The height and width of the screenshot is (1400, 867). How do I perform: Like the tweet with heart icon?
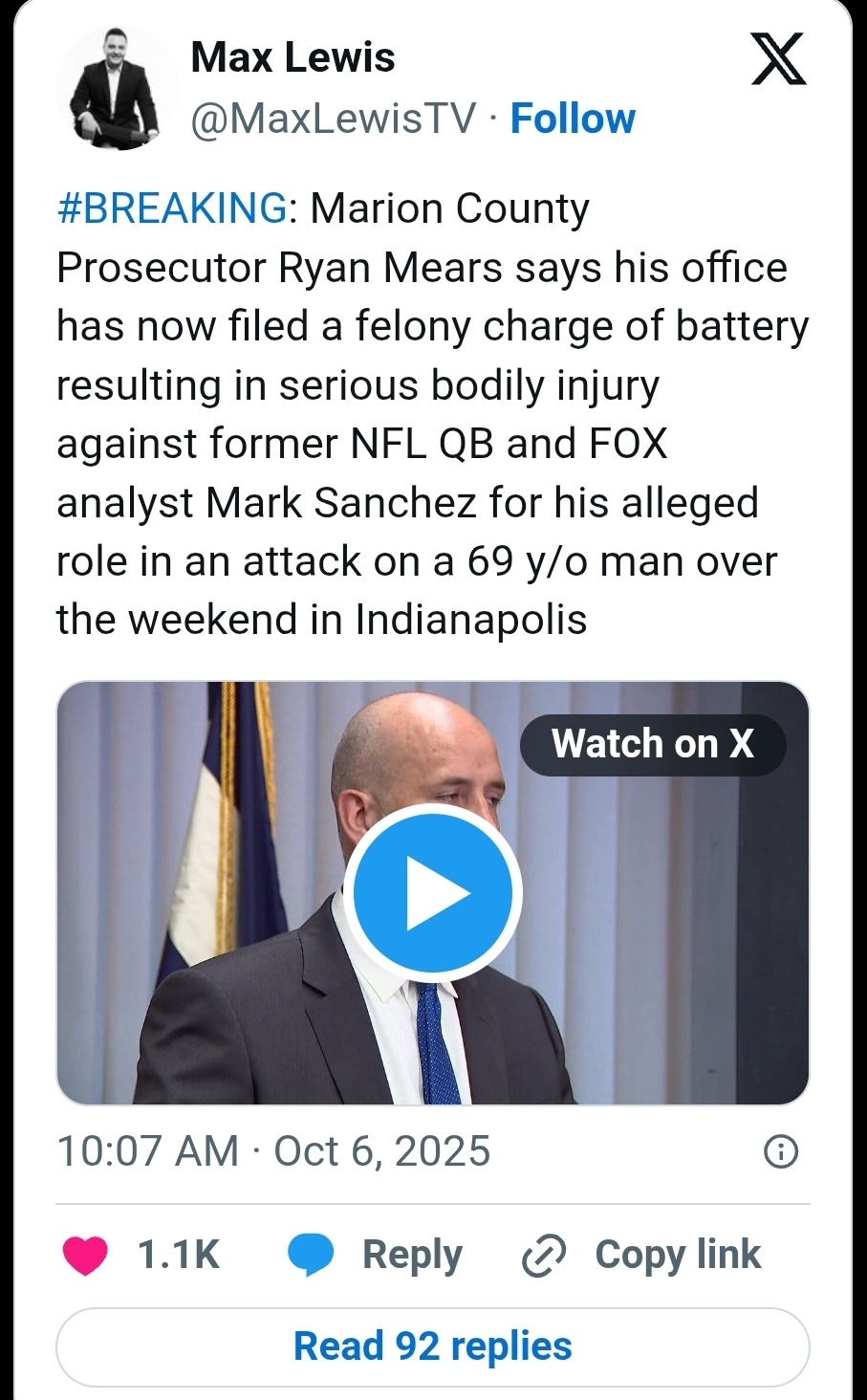pyautogui.click(x=85, y=1256)
